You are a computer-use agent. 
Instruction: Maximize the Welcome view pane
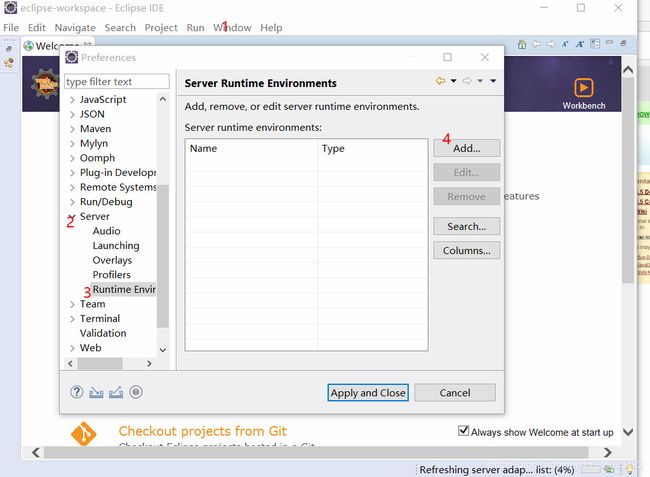(x=623, y=43)
